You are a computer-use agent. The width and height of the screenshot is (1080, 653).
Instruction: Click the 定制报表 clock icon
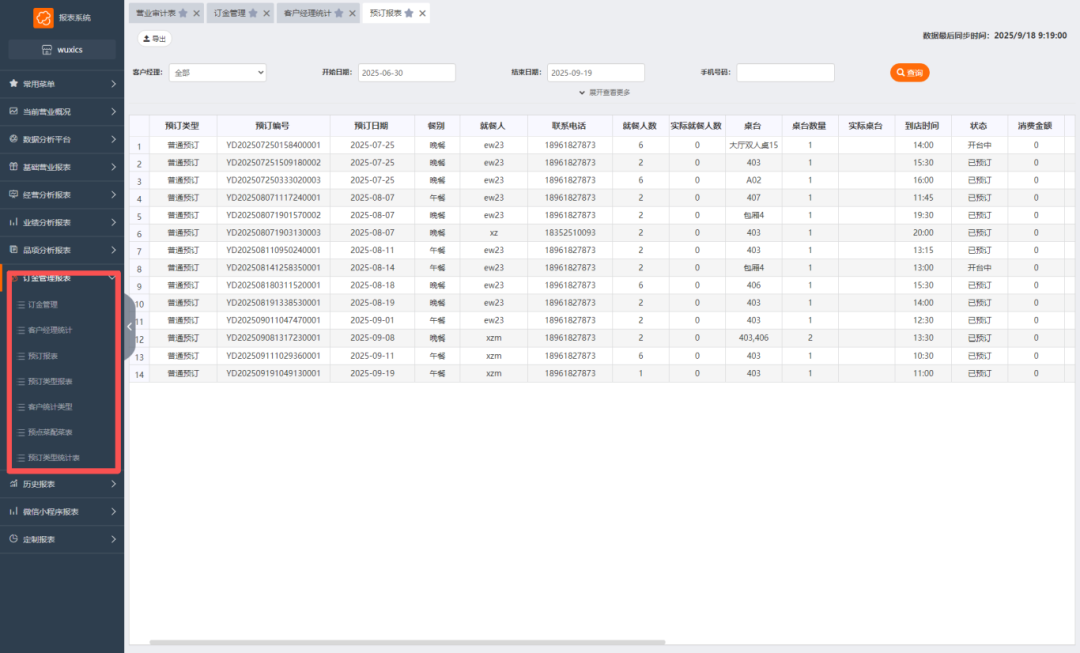[14, 539]
